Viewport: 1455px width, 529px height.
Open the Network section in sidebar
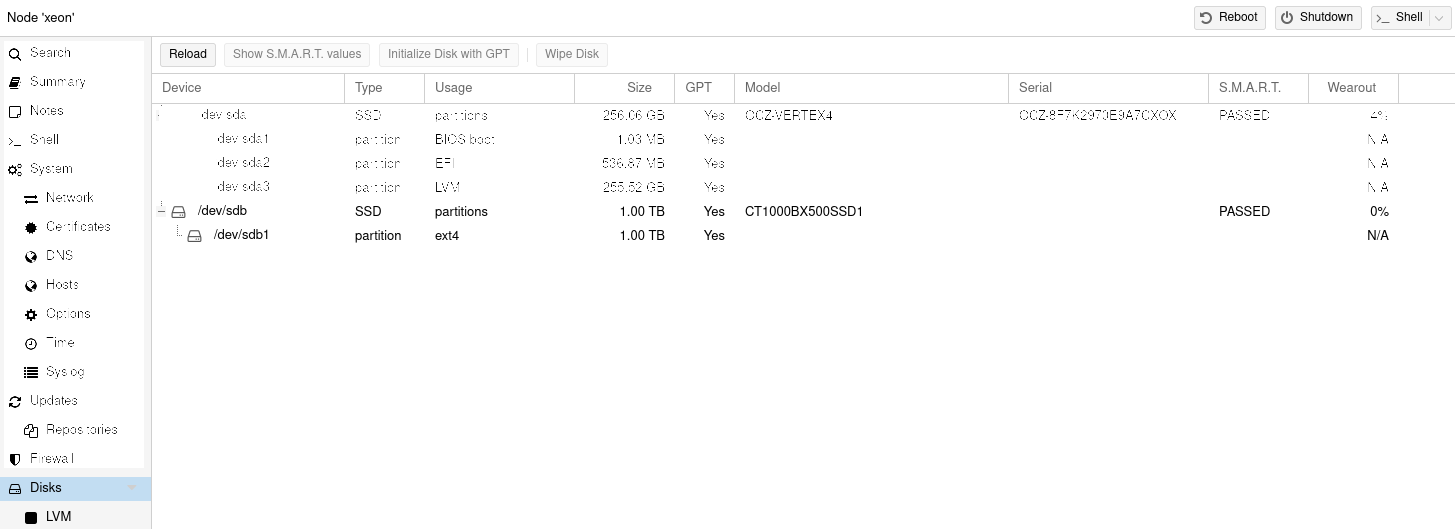click(x=69, y=198)
